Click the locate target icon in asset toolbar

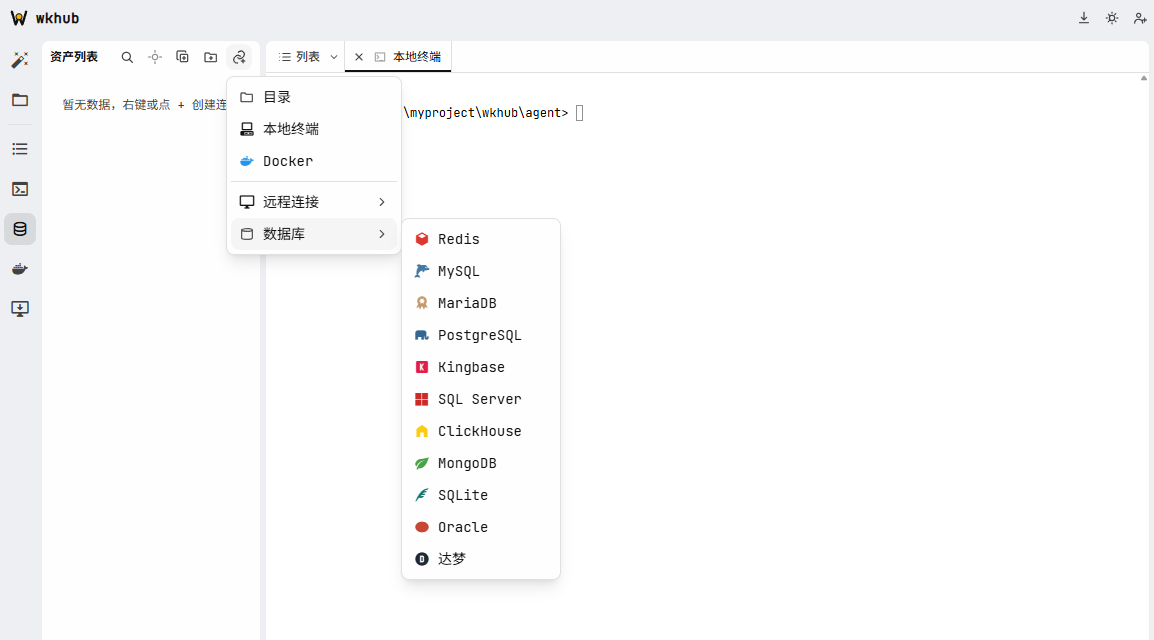[x=155, y=57]
